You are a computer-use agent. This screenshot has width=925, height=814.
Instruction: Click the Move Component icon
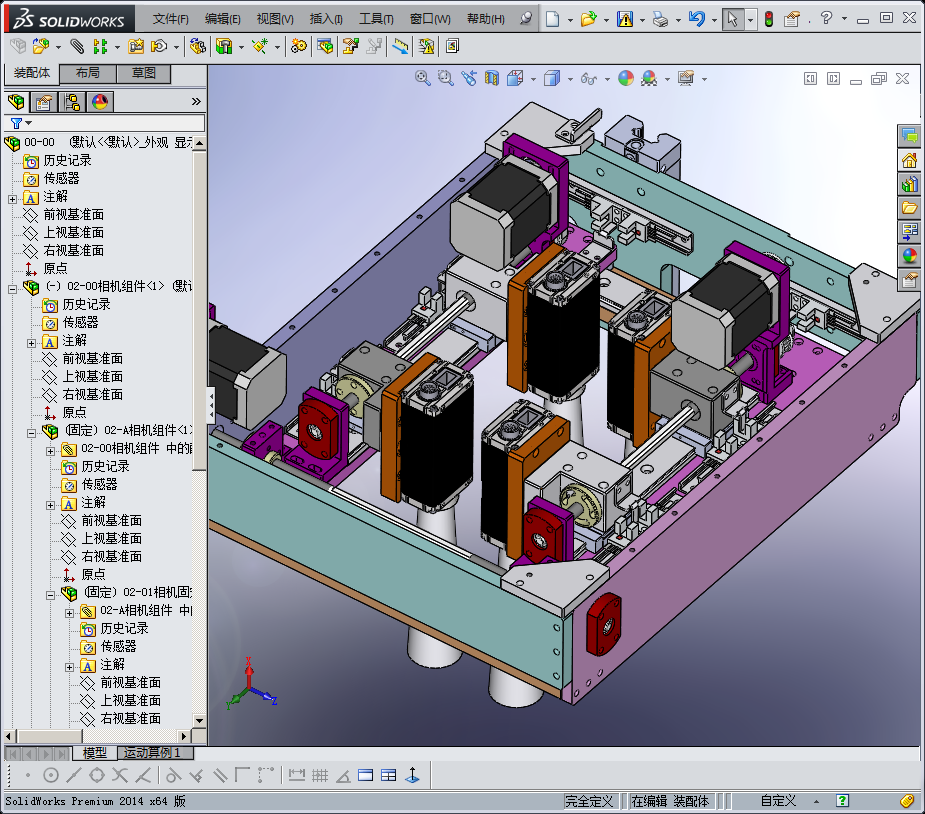pyautogui.click(x=159, y=46)
